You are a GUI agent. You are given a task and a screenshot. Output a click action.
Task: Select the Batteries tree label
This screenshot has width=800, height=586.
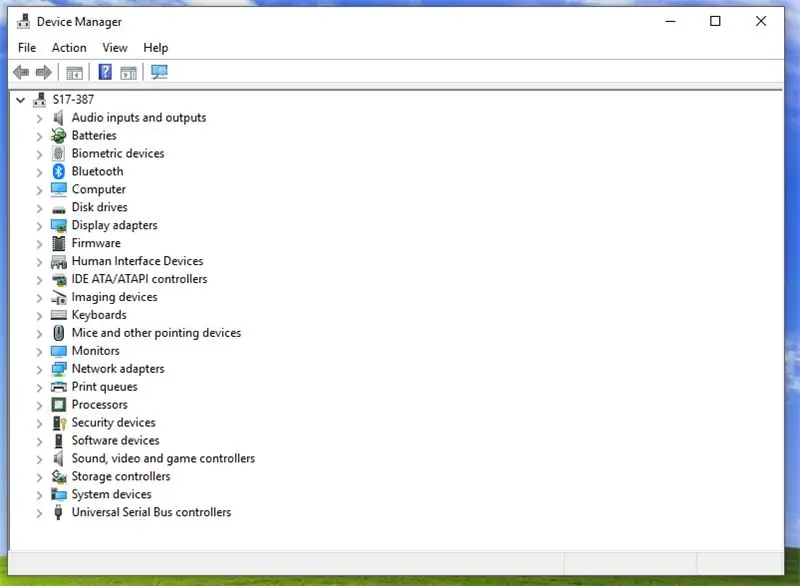(x=94, y=136)
